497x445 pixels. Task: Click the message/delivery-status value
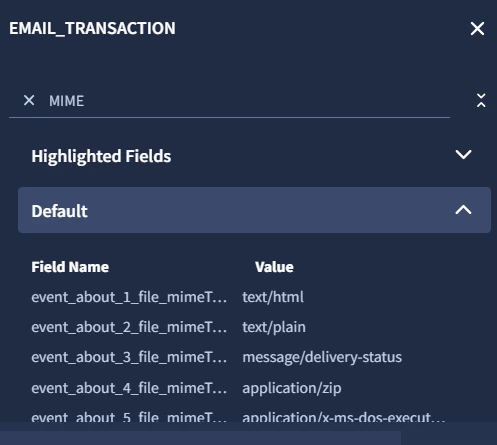pyautogui.click(x=322, y=357)
